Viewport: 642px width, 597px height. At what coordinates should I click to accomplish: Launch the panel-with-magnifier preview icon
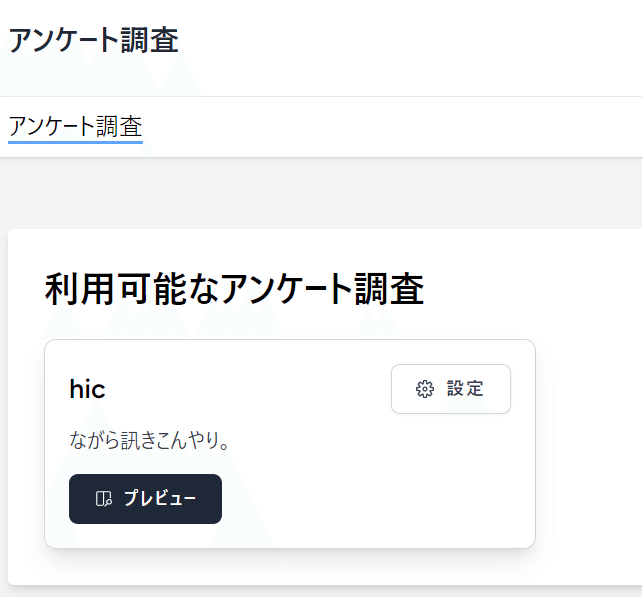click(x=104, y=499)
